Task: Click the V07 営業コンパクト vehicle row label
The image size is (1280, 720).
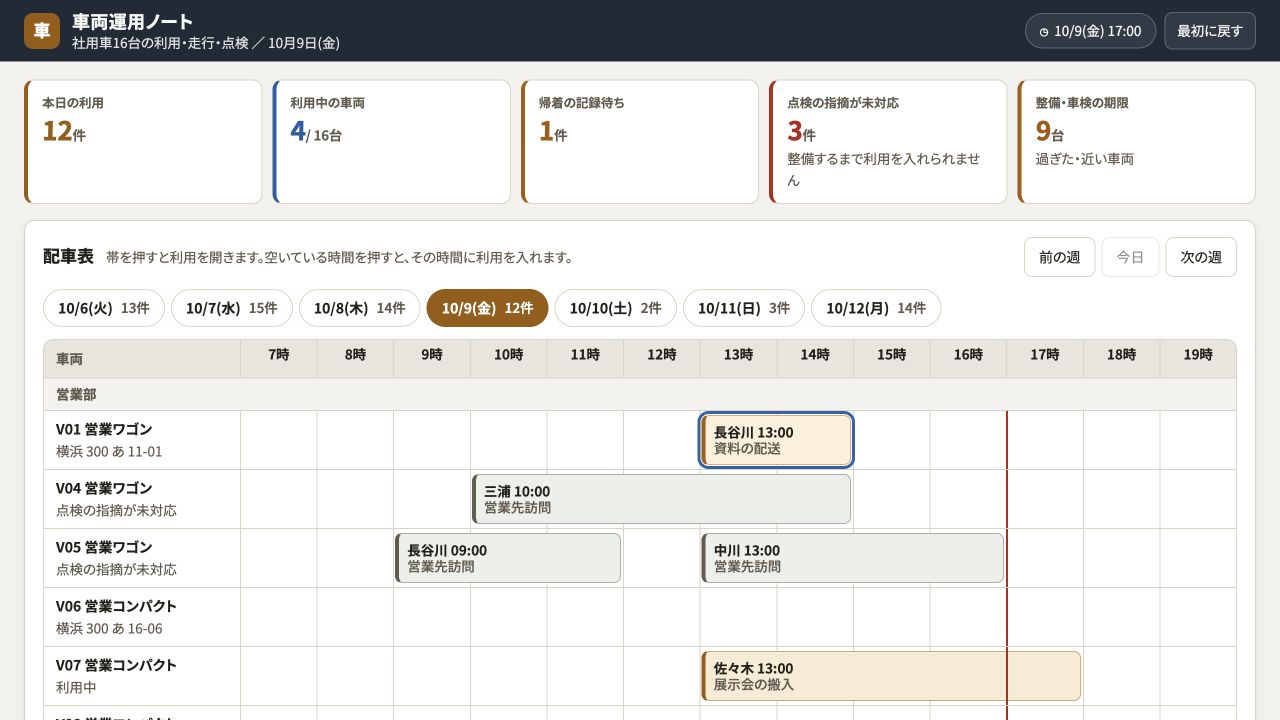Action: click(142, 676)
